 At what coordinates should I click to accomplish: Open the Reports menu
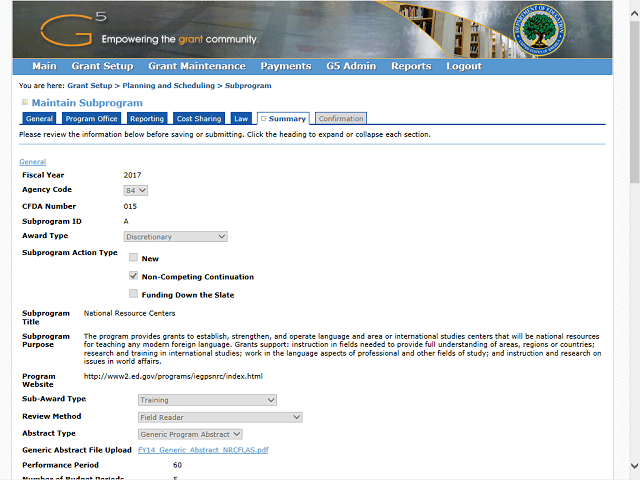click(x=411, y=66)
